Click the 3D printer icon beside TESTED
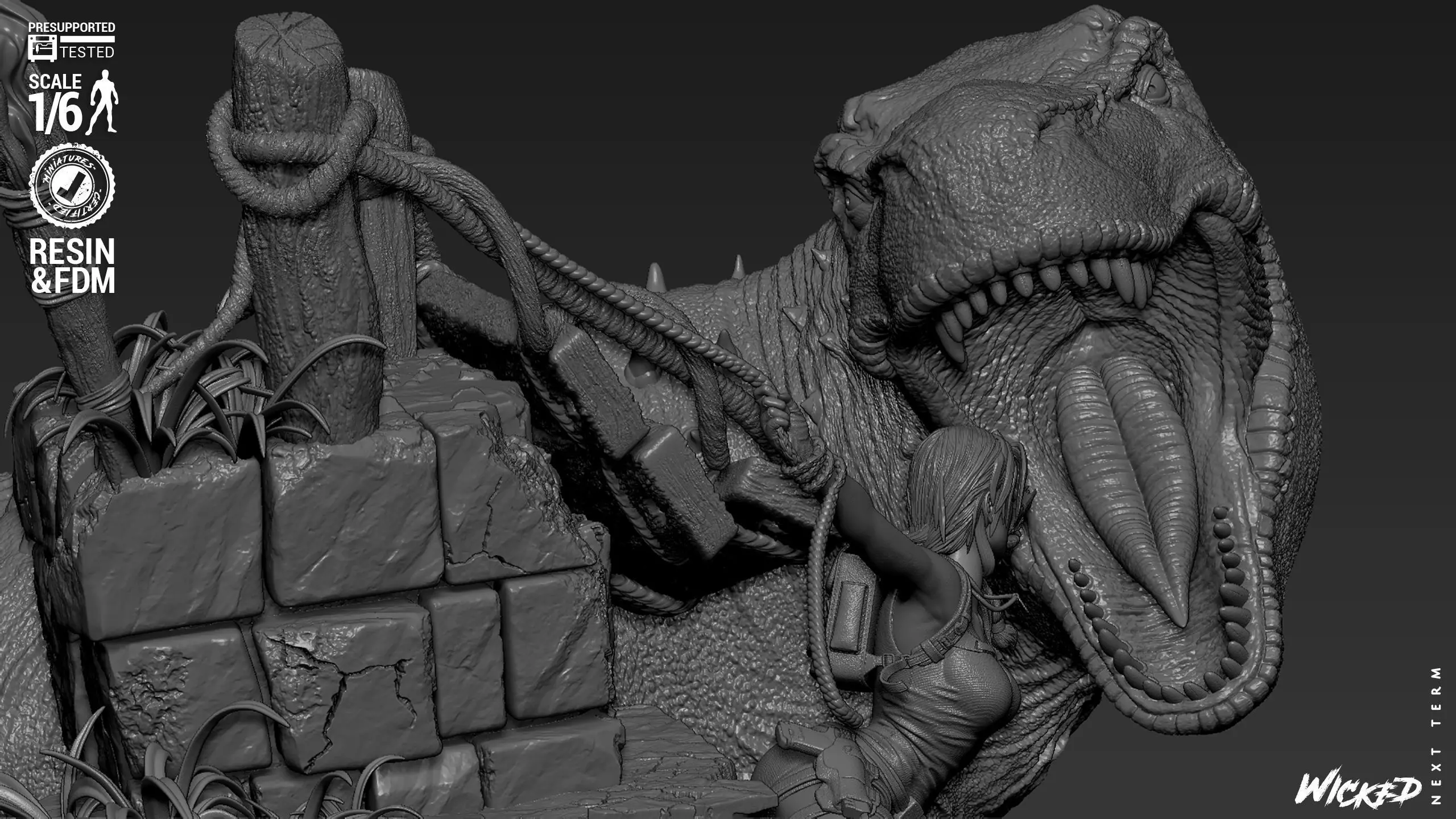The width and height of the screenshot is (1456, 819). (42, 49)
